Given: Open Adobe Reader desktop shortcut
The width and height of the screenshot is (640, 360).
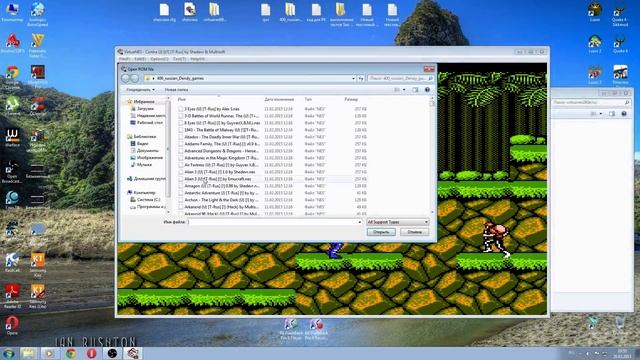Looking at the screenshot, I should click(x=12, y=296).
